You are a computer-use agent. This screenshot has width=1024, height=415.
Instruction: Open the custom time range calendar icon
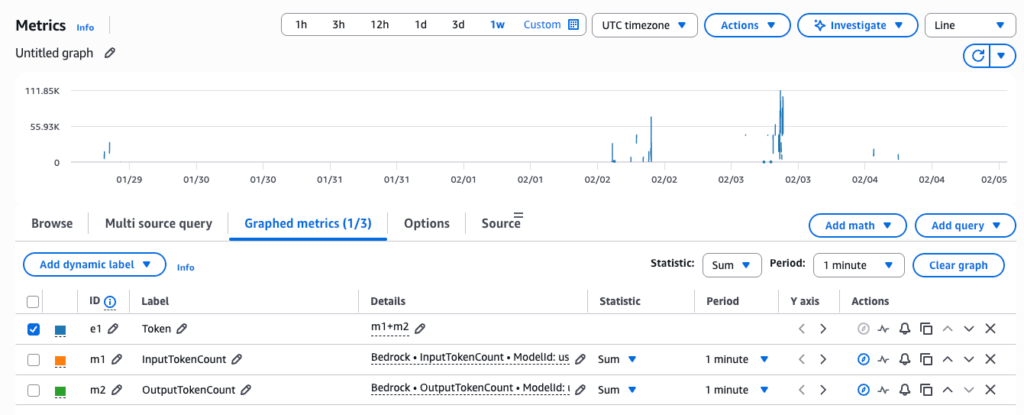[573, 25]
